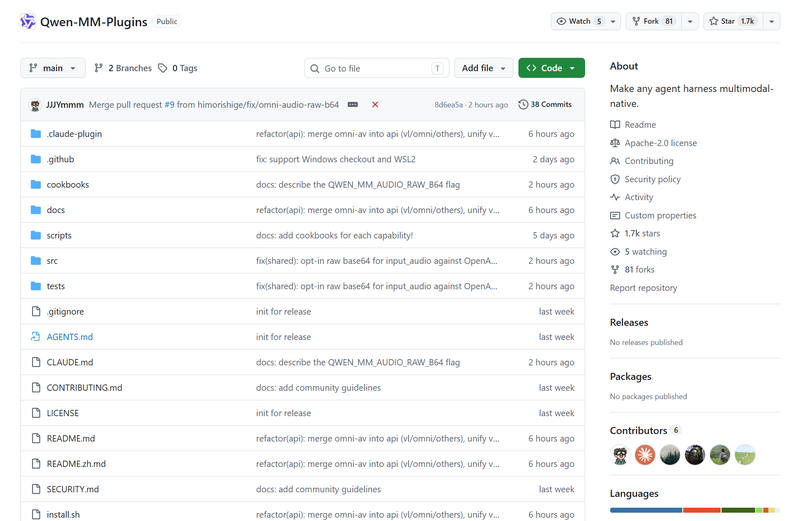Click JJJYmmm's avatar in commit header
Viewport: 800px width, 521px height.
(x=35, y=105)
